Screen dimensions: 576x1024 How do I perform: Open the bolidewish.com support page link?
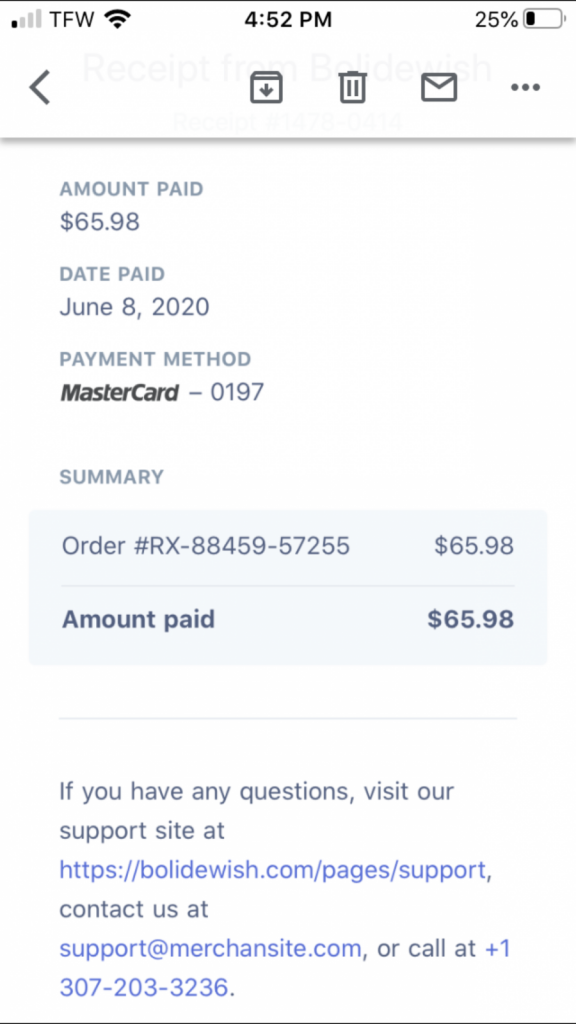[272, 869]
